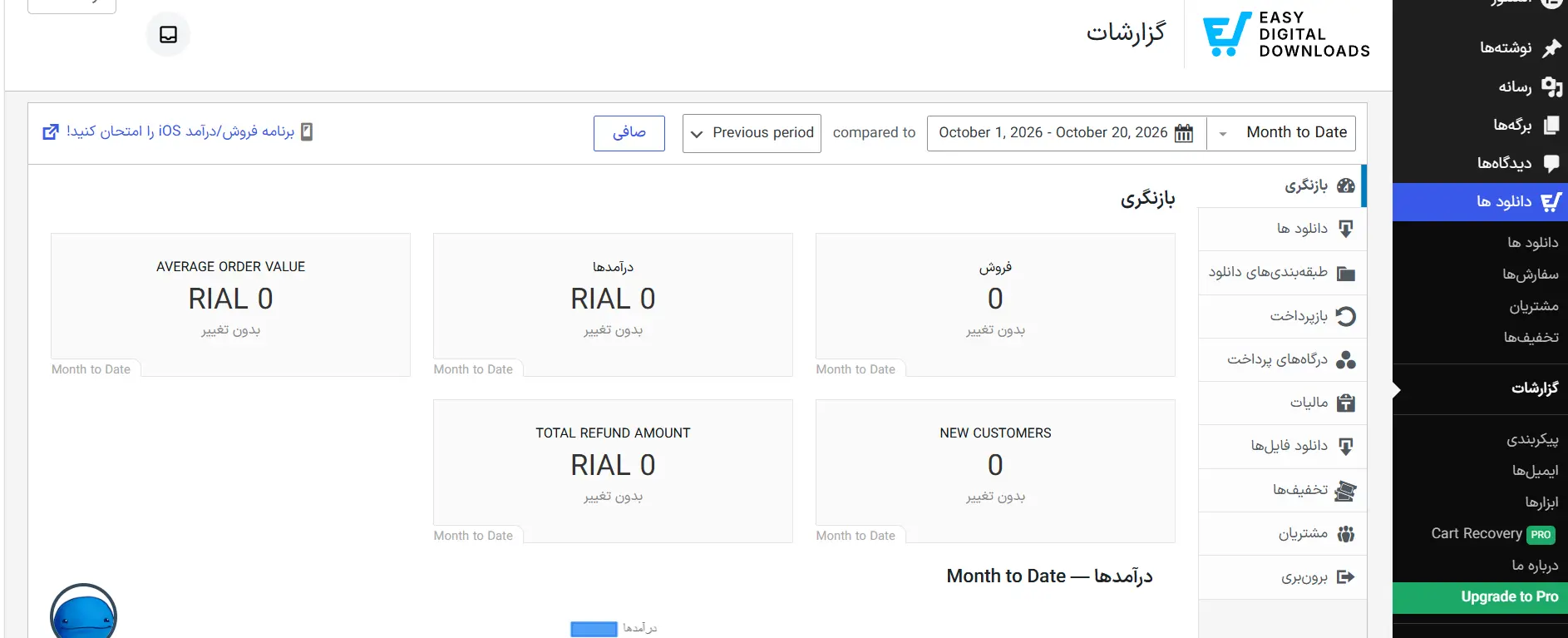This screenshot has height=638, width=1568.
Task: Click the NEW CUSTOMERS card
Action: tap(995, 471)
